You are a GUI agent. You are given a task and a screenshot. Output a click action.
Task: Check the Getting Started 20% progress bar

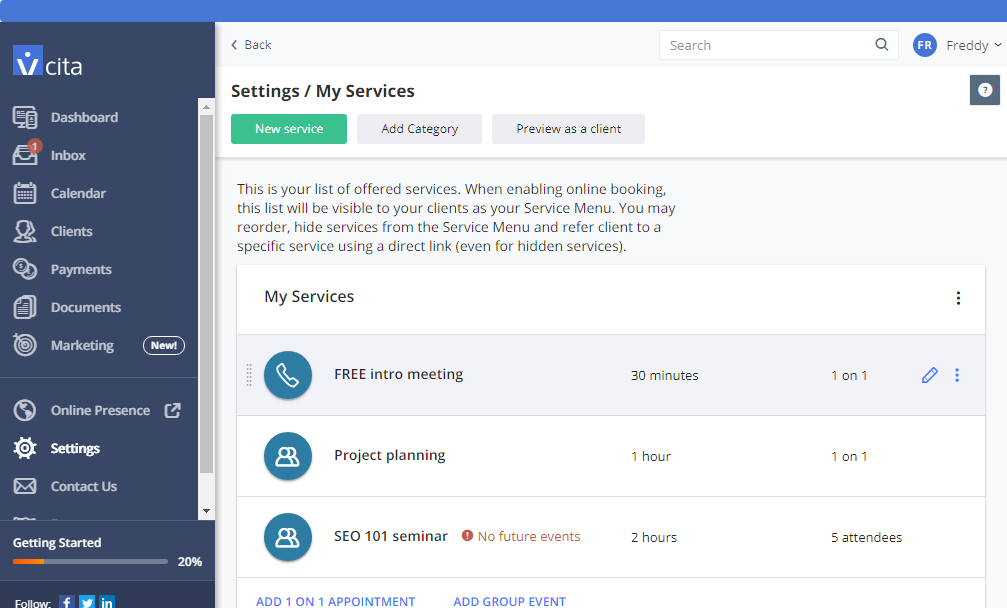[x=90, y=561]
